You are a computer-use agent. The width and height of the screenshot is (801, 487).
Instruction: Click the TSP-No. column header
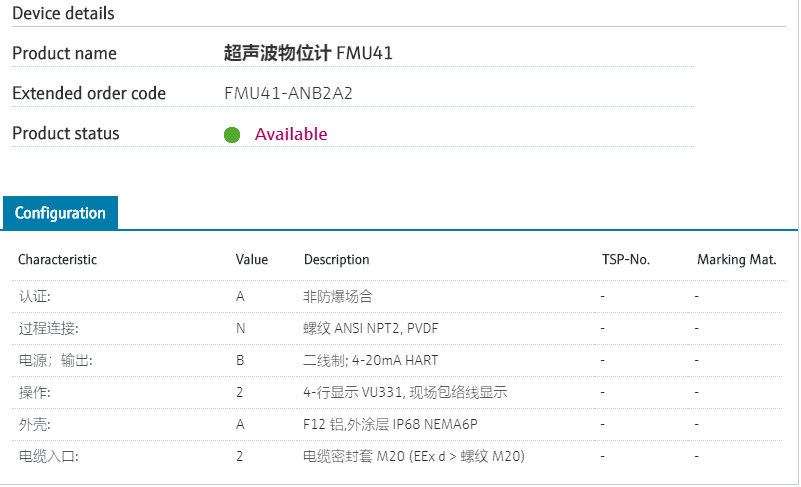(x=625, y=260)
